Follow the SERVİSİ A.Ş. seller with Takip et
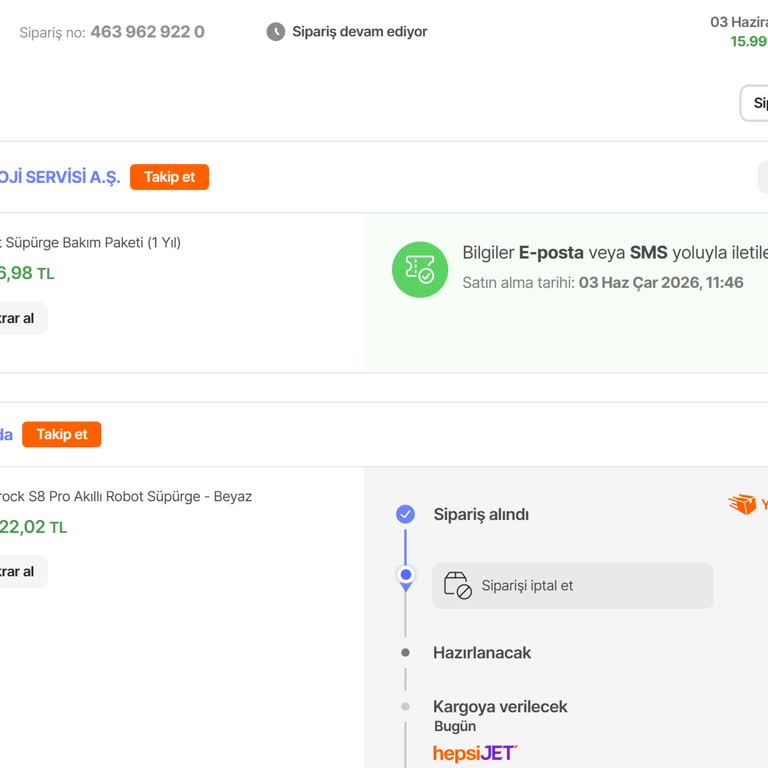The height and width of the screenshot is (768, 768). tap(169, 177)
